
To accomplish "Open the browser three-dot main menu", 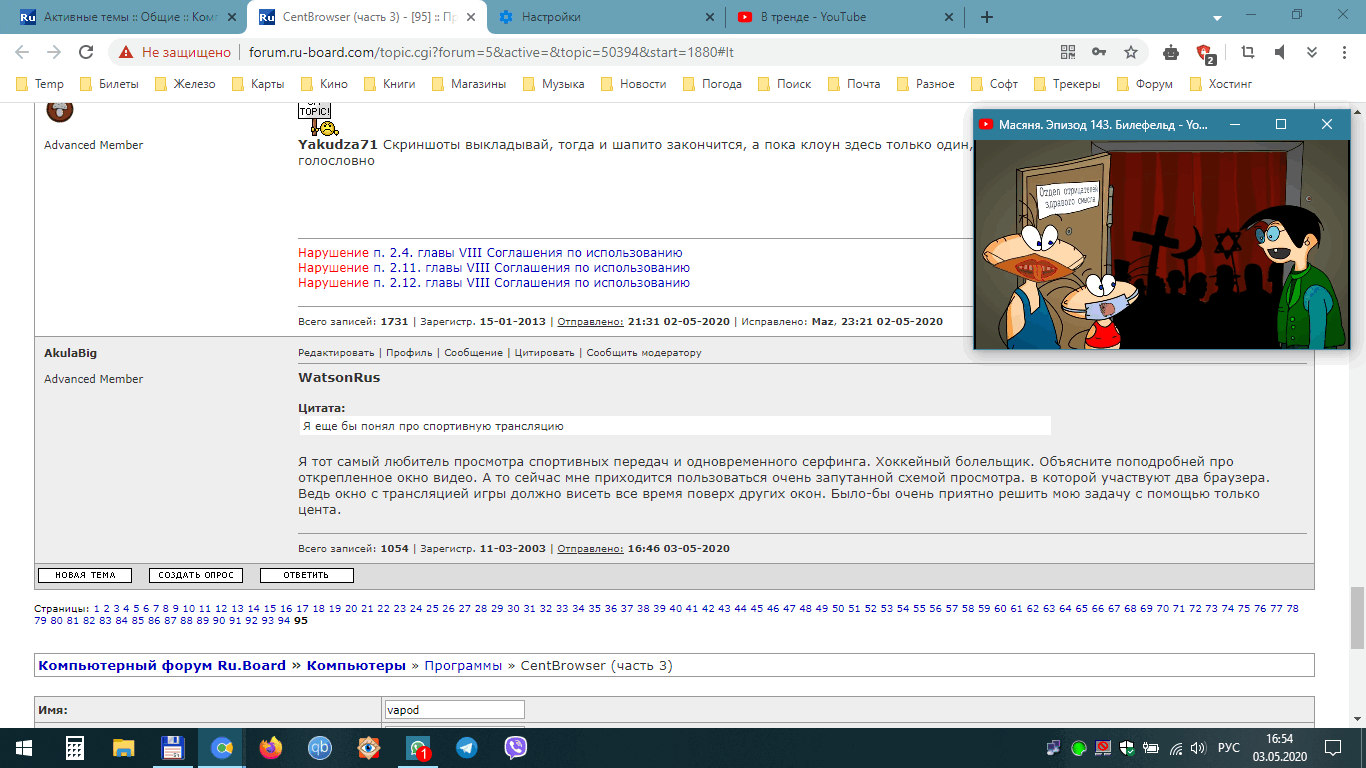I will point(1343,52).
